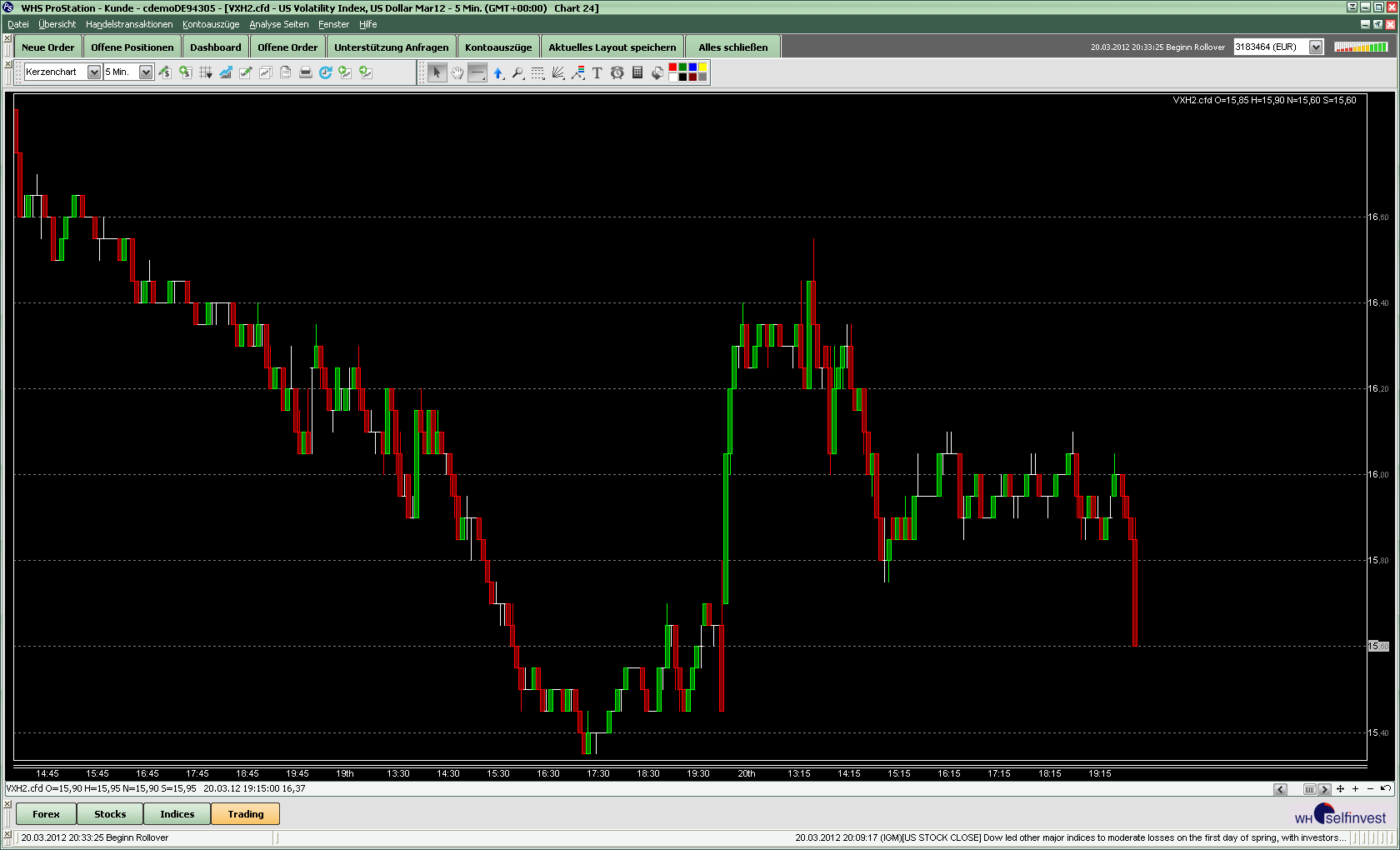Select the colored bars trend line tool
The image size is (1400, 850).
578,73
